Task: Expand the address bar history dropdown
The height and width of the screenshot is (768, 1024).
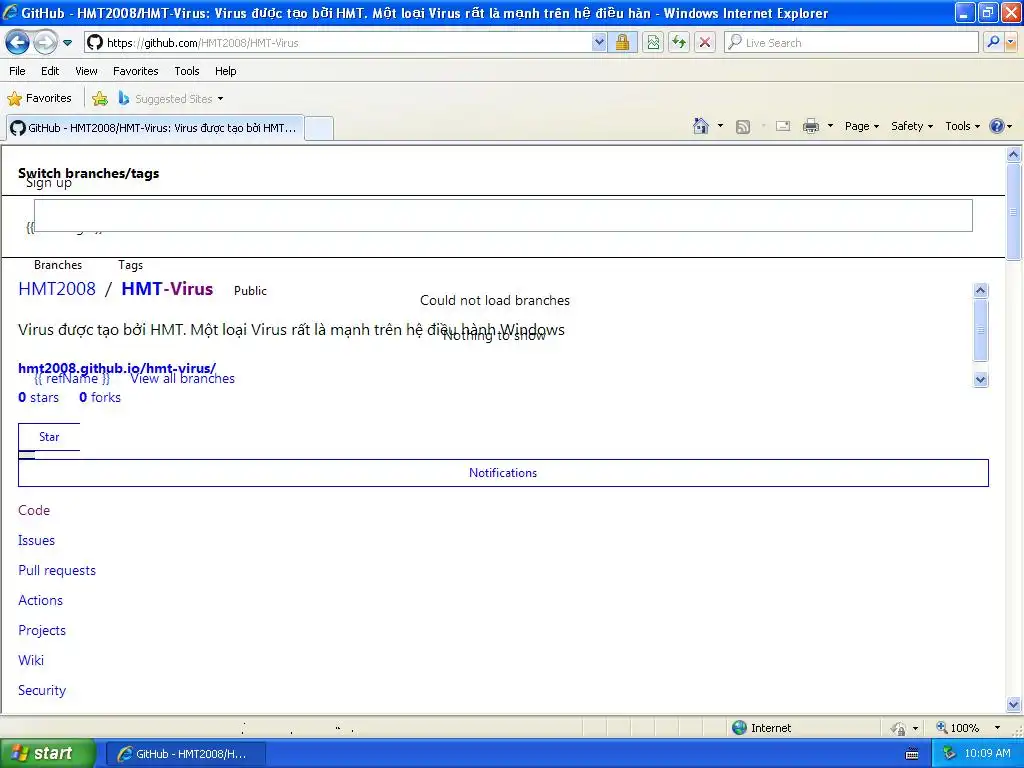Action: pos(599,42)
